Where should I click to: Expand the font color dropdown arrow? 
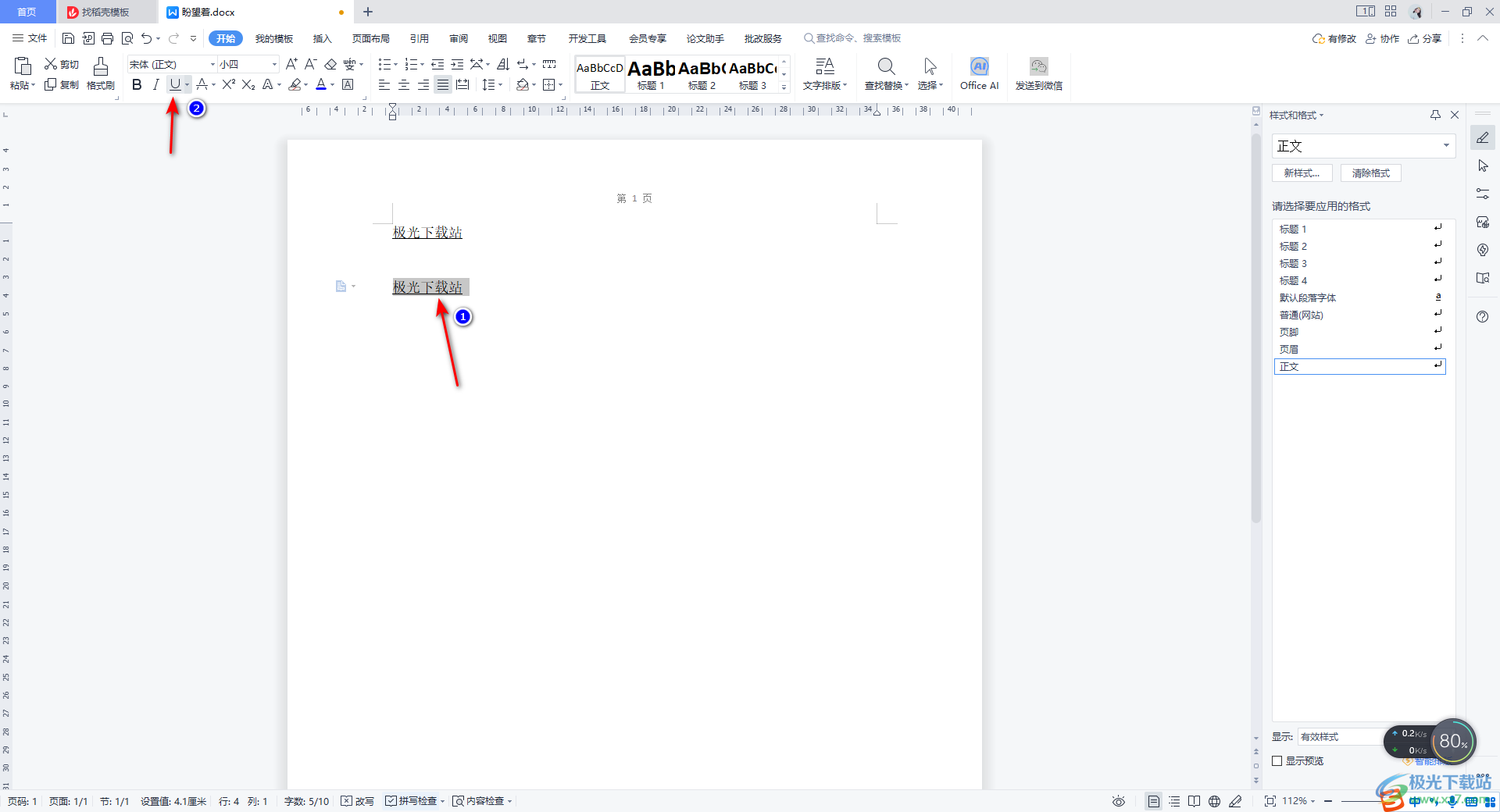pos(332,84)
